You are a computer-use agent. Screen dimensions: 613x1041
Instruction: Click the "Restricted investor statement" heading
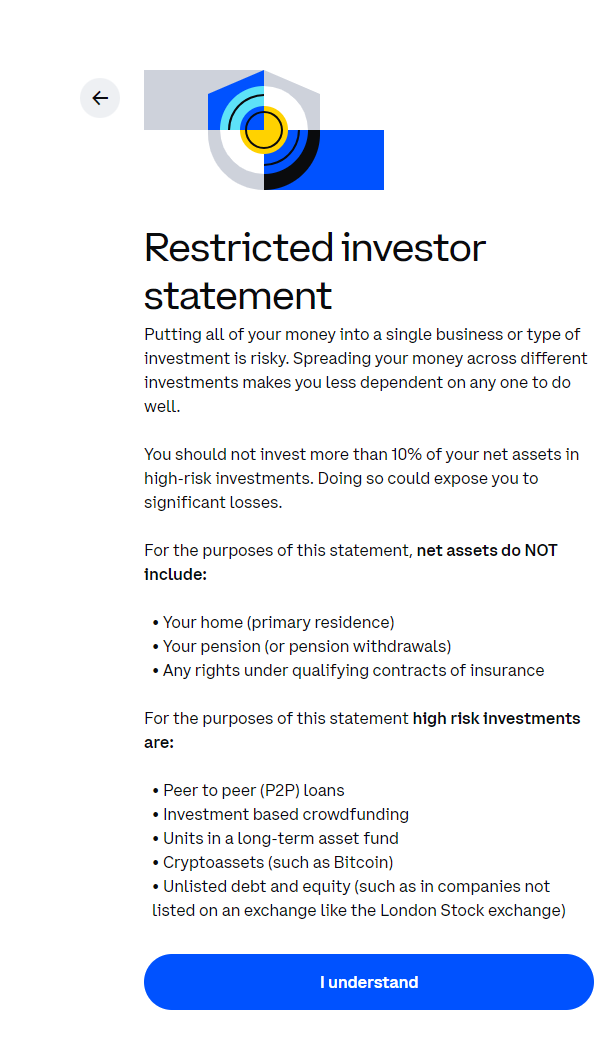[x=315, y=271]
